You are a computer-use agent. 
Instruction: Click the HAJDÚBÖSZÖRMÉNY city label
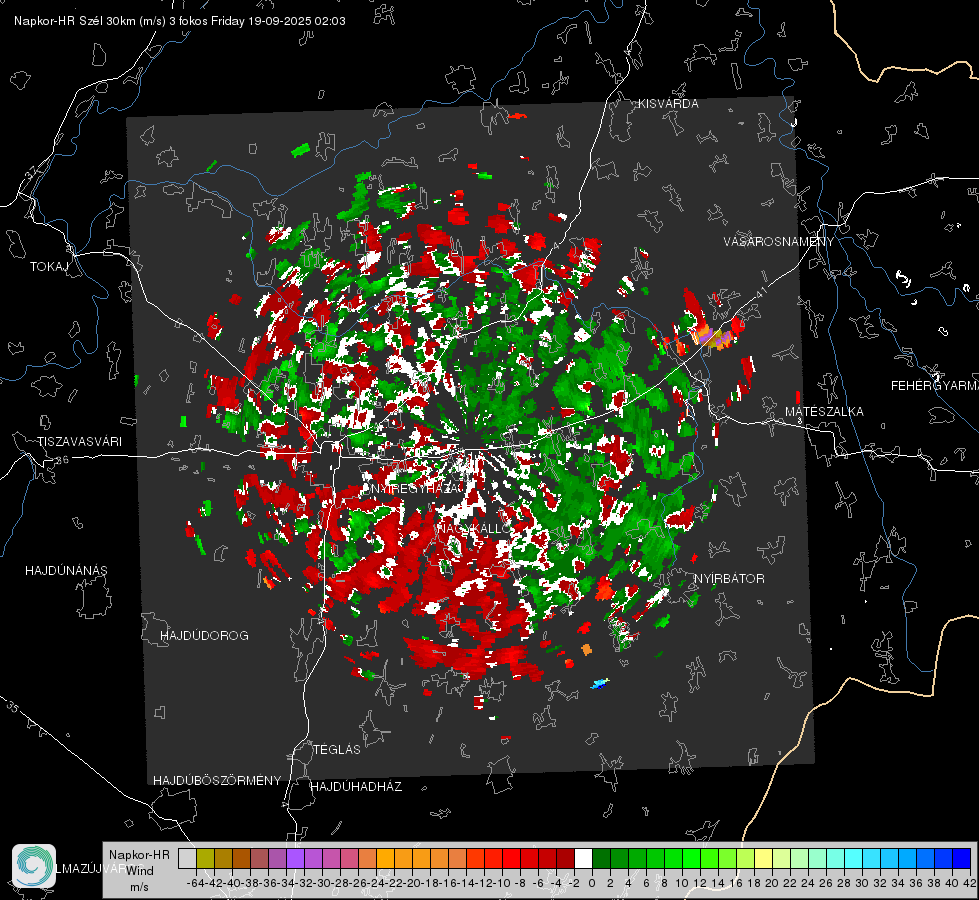click(x=217, y=781)
